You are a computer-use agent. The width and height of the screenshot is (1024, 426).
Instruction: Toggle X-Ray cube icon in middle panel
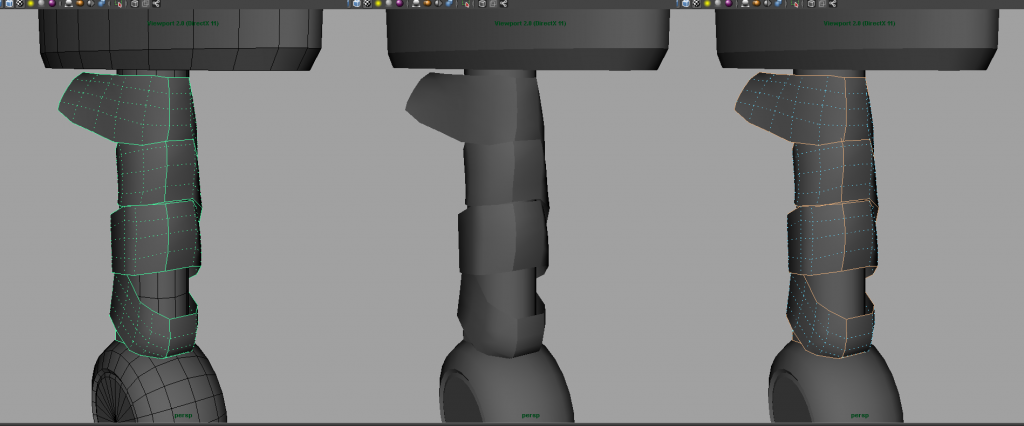click(482, 3)
